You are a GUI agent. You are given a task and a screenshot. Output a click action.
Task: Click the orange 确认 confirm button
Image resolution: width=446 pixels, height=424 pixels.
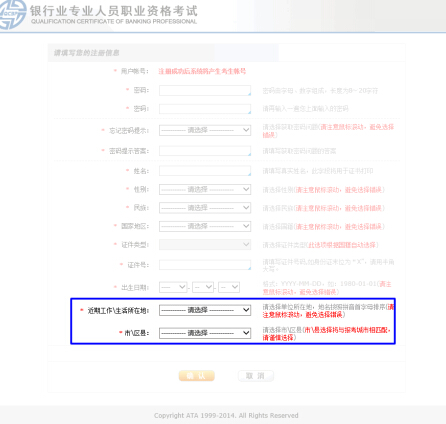tap(197, 376)
